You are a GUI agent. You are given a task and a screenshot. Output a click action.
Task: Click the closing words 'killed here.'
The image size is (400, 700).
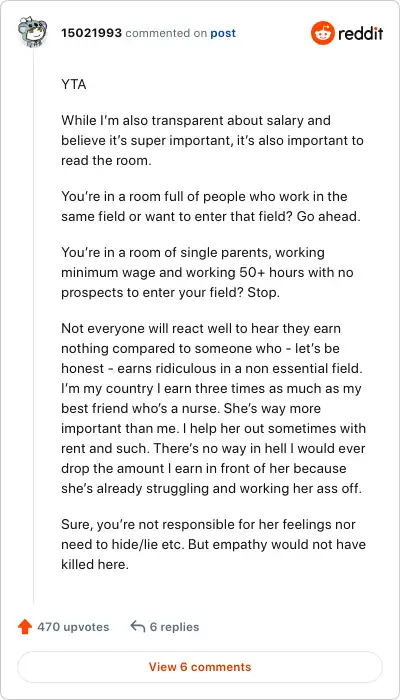95,564
